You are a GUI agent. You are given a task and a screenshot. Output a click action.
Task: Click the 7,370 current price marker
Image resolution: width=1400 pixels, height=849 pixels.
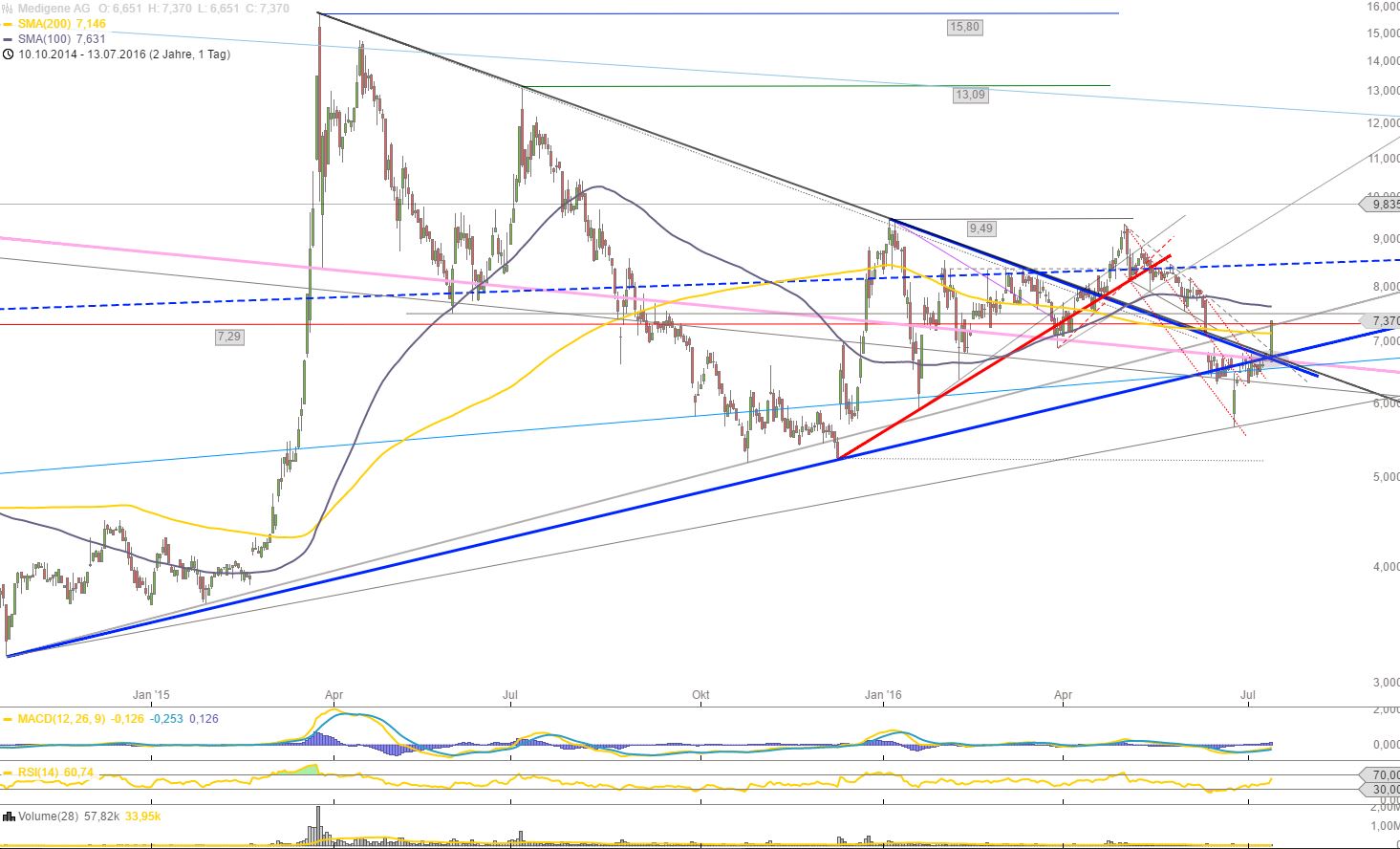[1382, 322]
